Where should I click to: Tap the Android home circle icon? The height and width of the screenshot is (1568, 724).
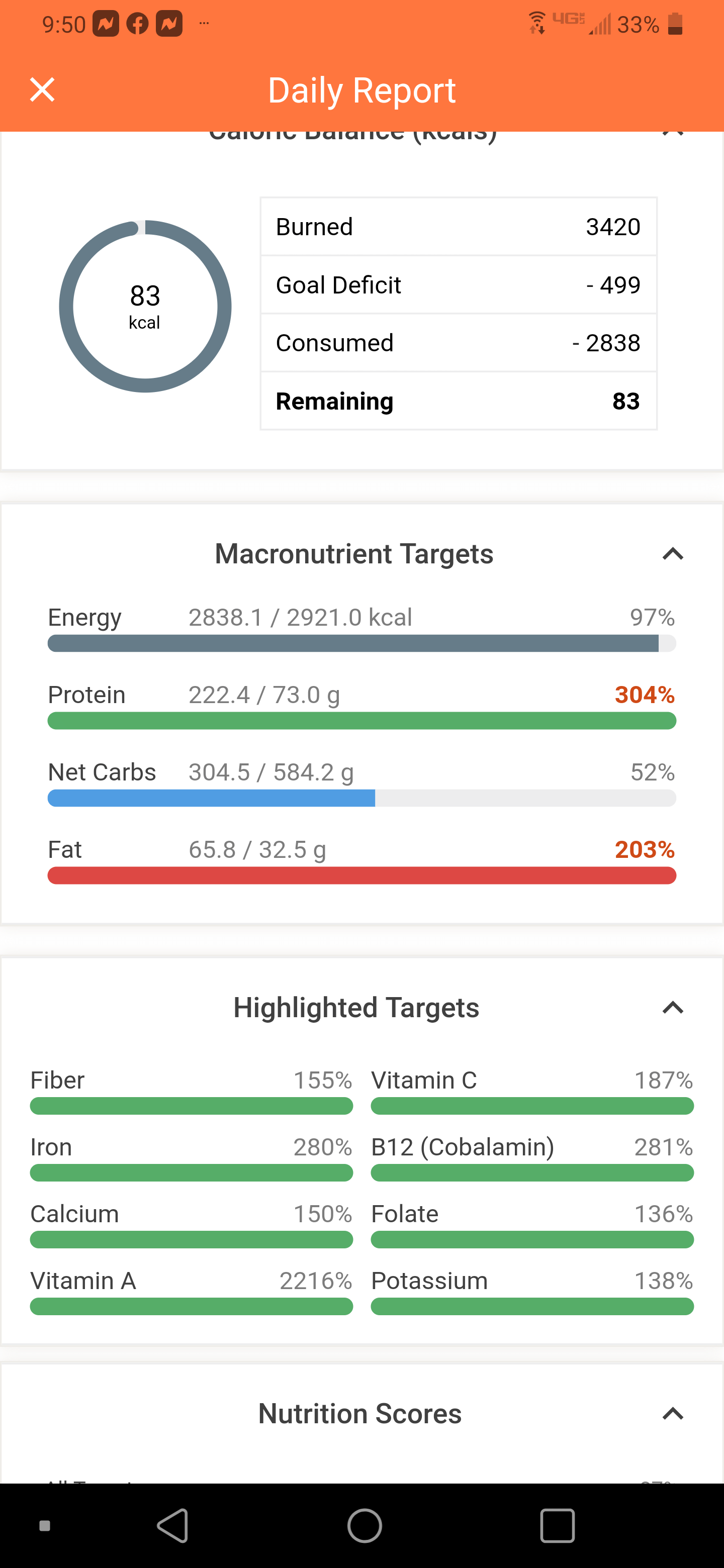coord(365,1525)
